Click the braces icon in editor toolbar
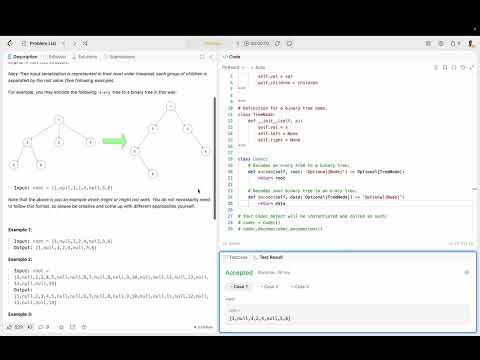Viewport: 480px width, 360px height. (454, 67)
